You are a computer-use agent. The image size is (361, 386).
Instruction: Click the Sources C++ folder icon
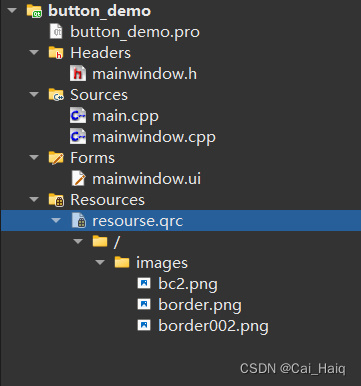tap(56, 95)
